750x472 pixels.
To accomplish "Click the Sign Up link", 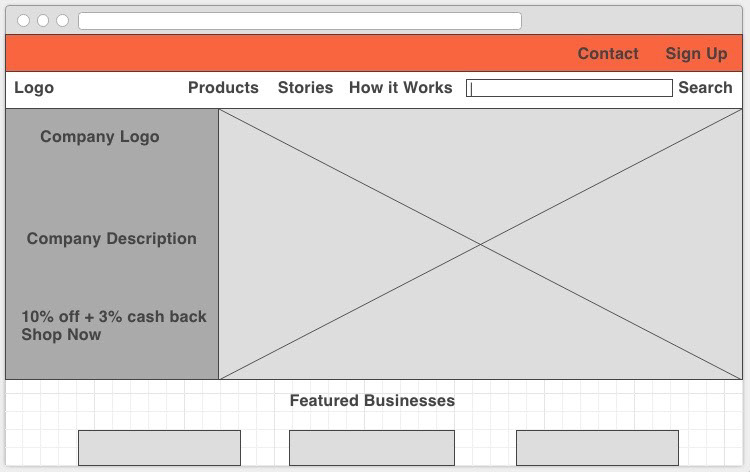I will pos(696,54).
